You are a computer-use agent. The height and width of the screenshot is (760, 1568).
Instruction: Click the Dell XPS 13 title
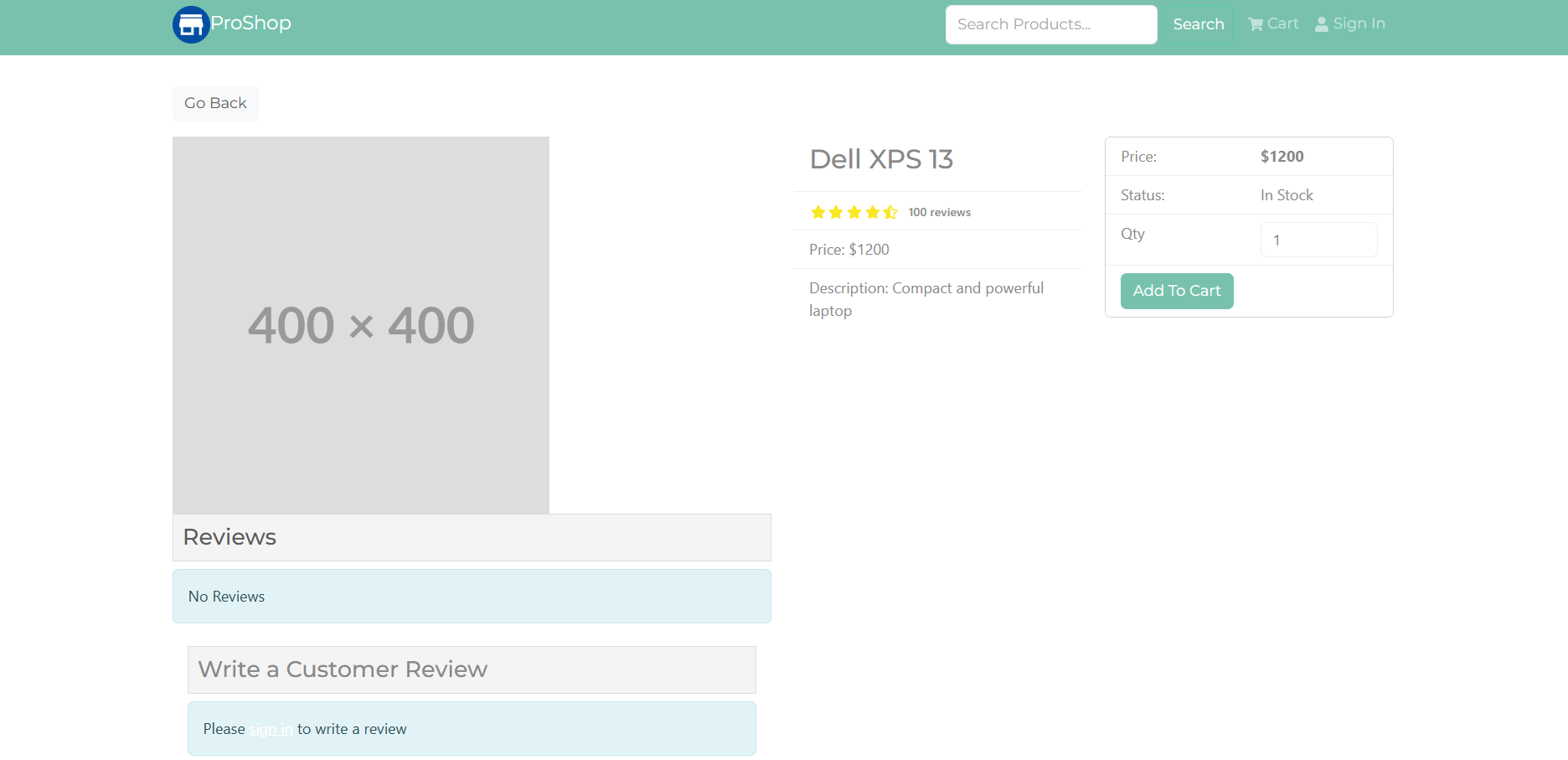pos(881,159)
